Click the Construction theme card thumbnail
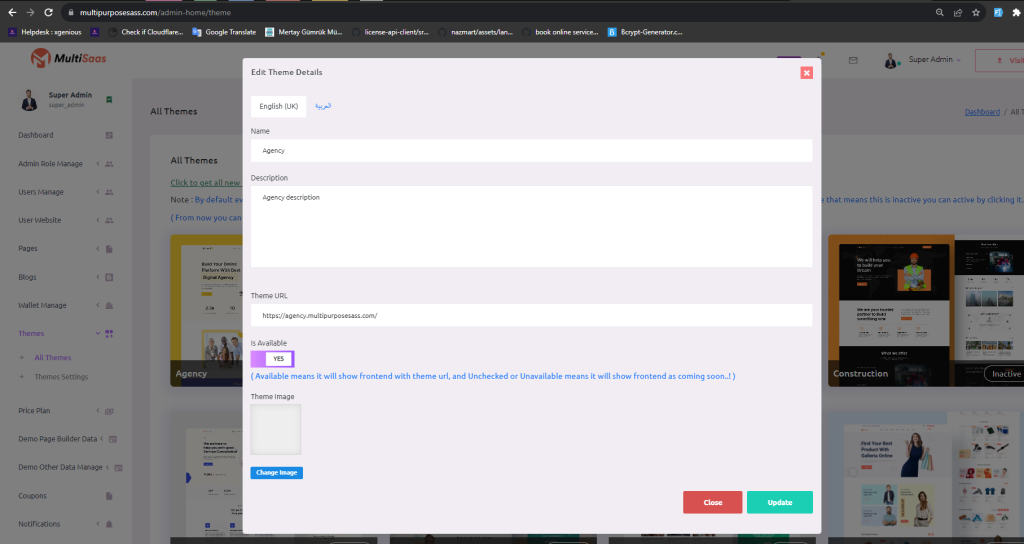Image resolution: width=1024 pixels, height=544 pixels. coord(926,310)
